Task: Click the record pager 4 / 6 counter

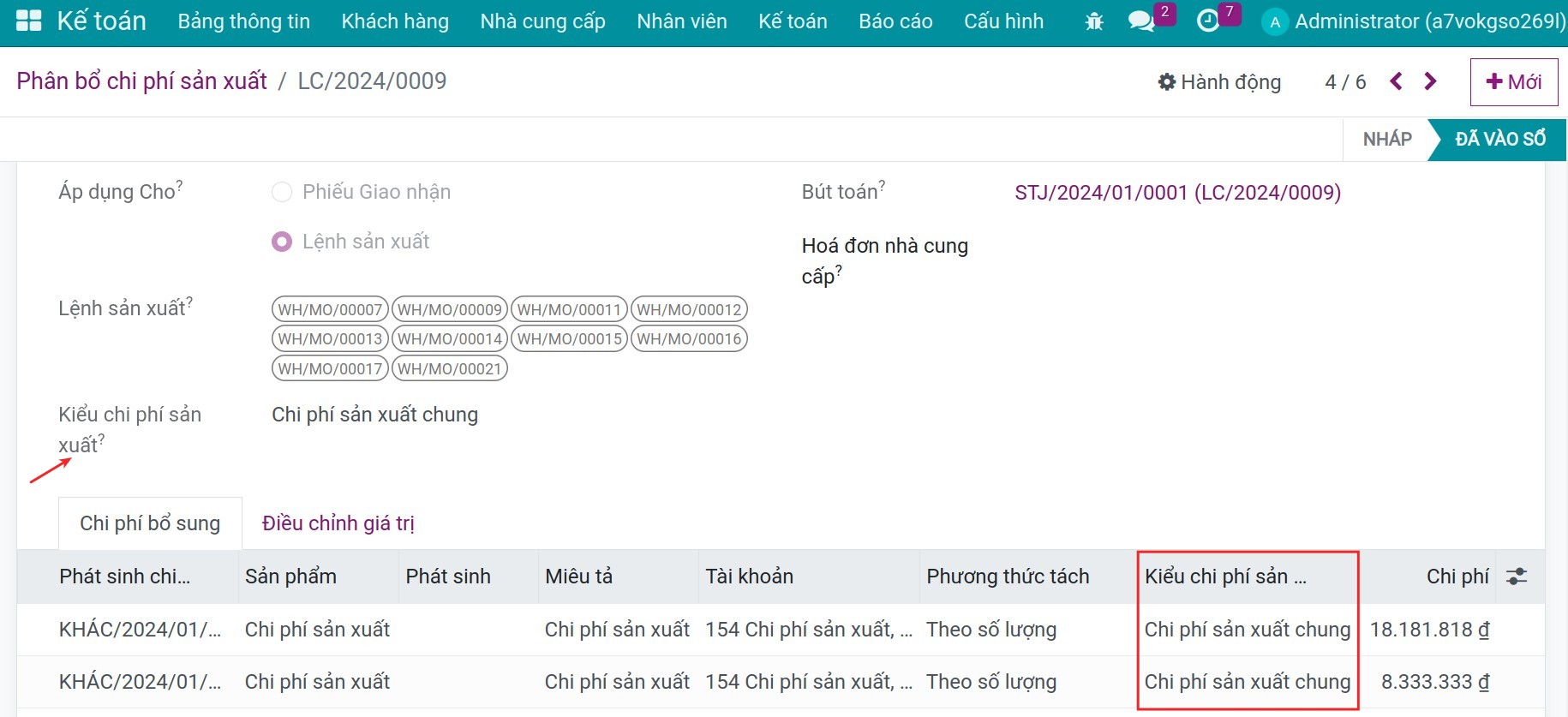Action: (x=1345, y=82)
